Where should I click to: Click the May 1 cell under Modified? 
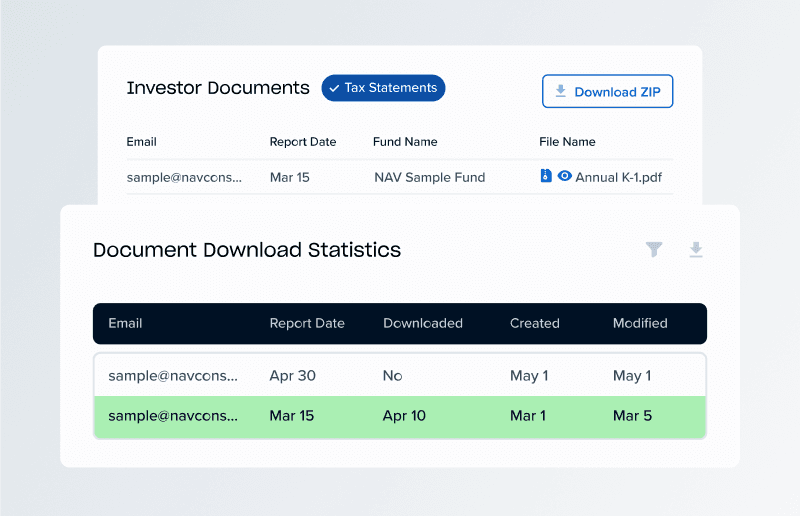coord(632,376)
